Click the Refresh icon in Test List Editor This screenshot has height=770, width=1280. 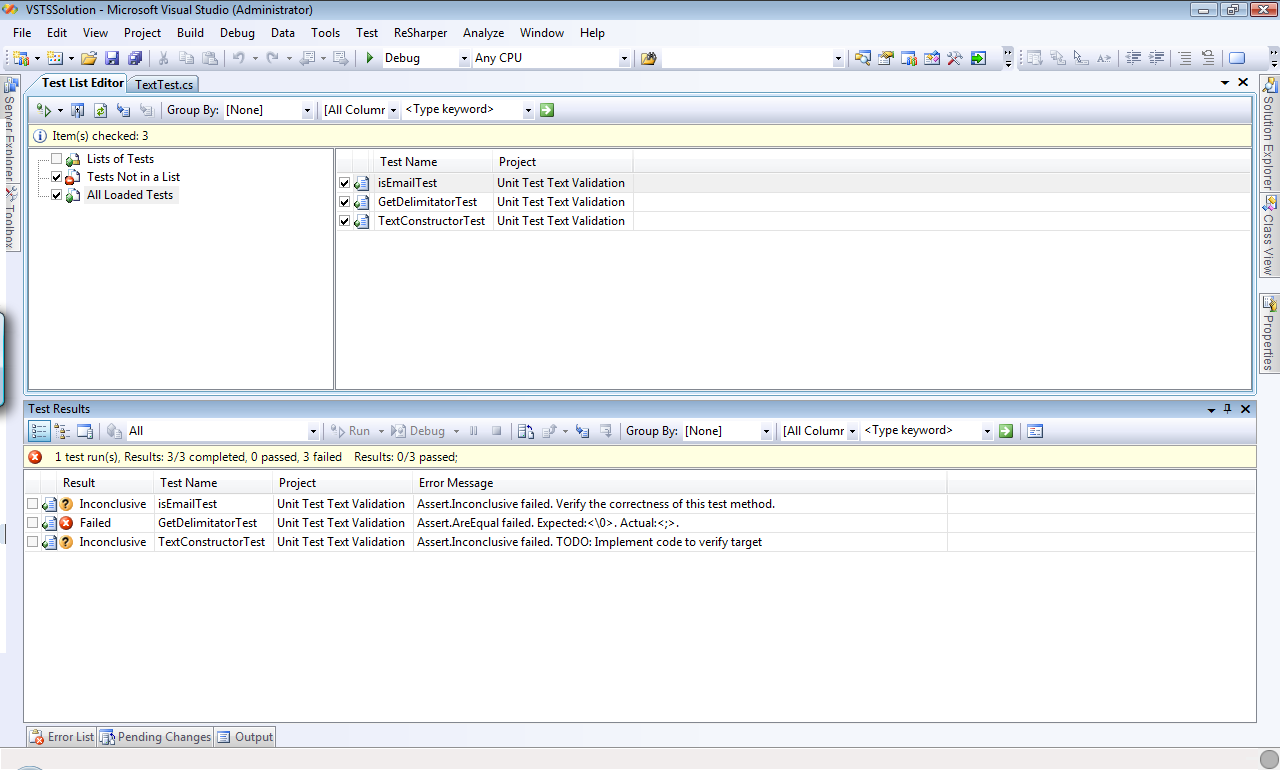point(100,110)
